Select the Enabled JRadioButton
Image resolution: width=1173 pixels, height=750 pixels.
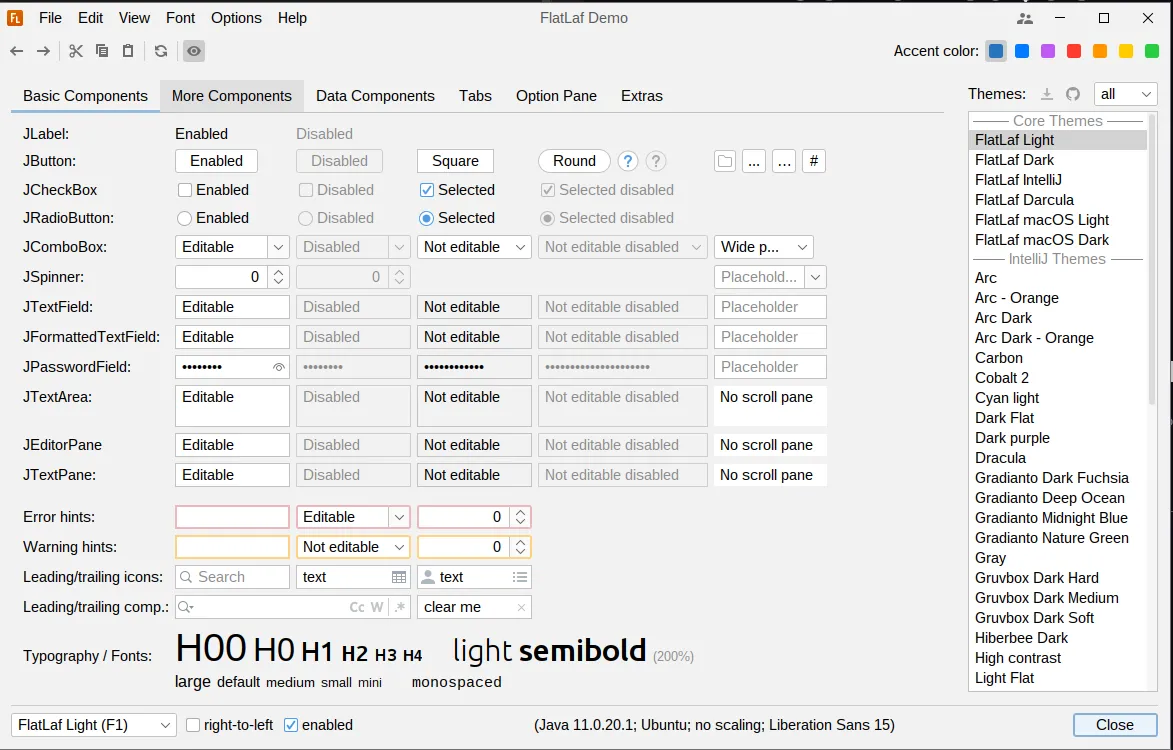(x=185, y=218)
